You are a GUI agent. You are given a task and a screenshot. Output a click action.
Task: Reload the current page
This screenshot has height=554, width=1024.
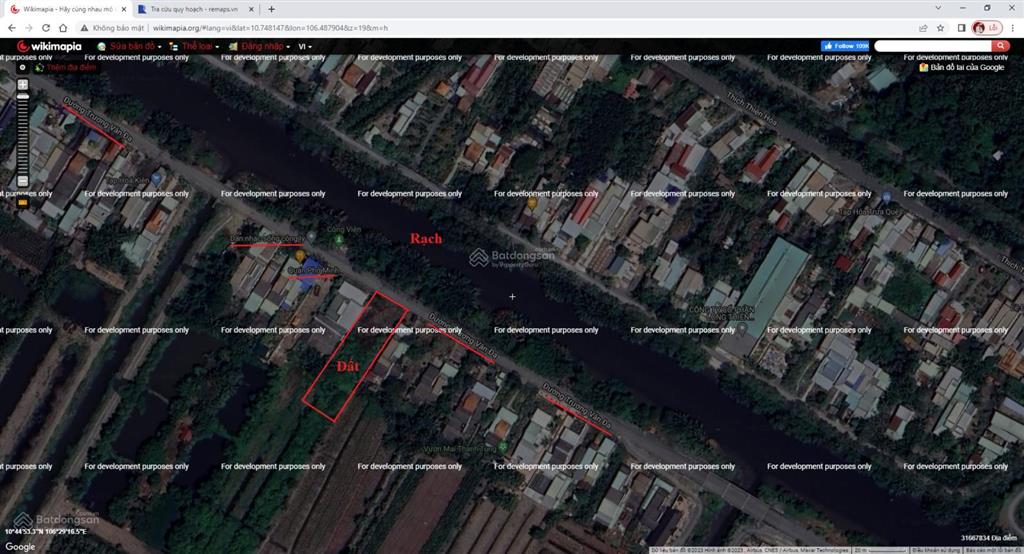[x=46, y=28]
